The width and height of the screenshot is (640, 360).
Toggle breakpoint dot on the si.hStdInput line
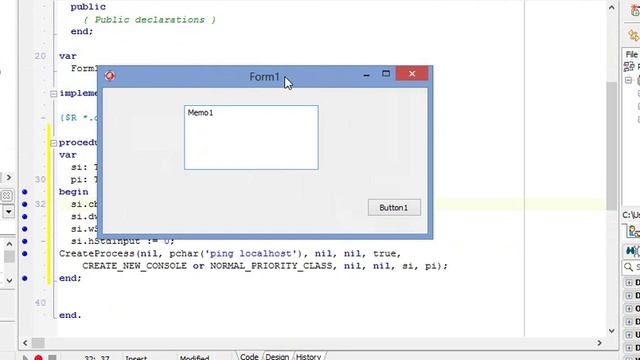[24, 241]
